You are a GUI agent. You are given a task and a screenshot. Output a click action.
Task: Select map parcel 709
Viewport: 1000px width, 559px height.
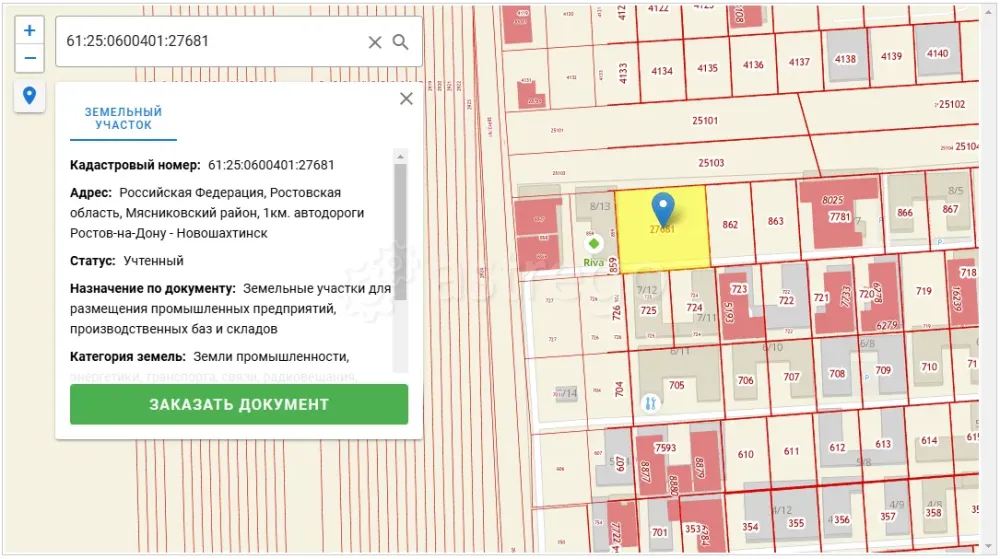[883, 370]
